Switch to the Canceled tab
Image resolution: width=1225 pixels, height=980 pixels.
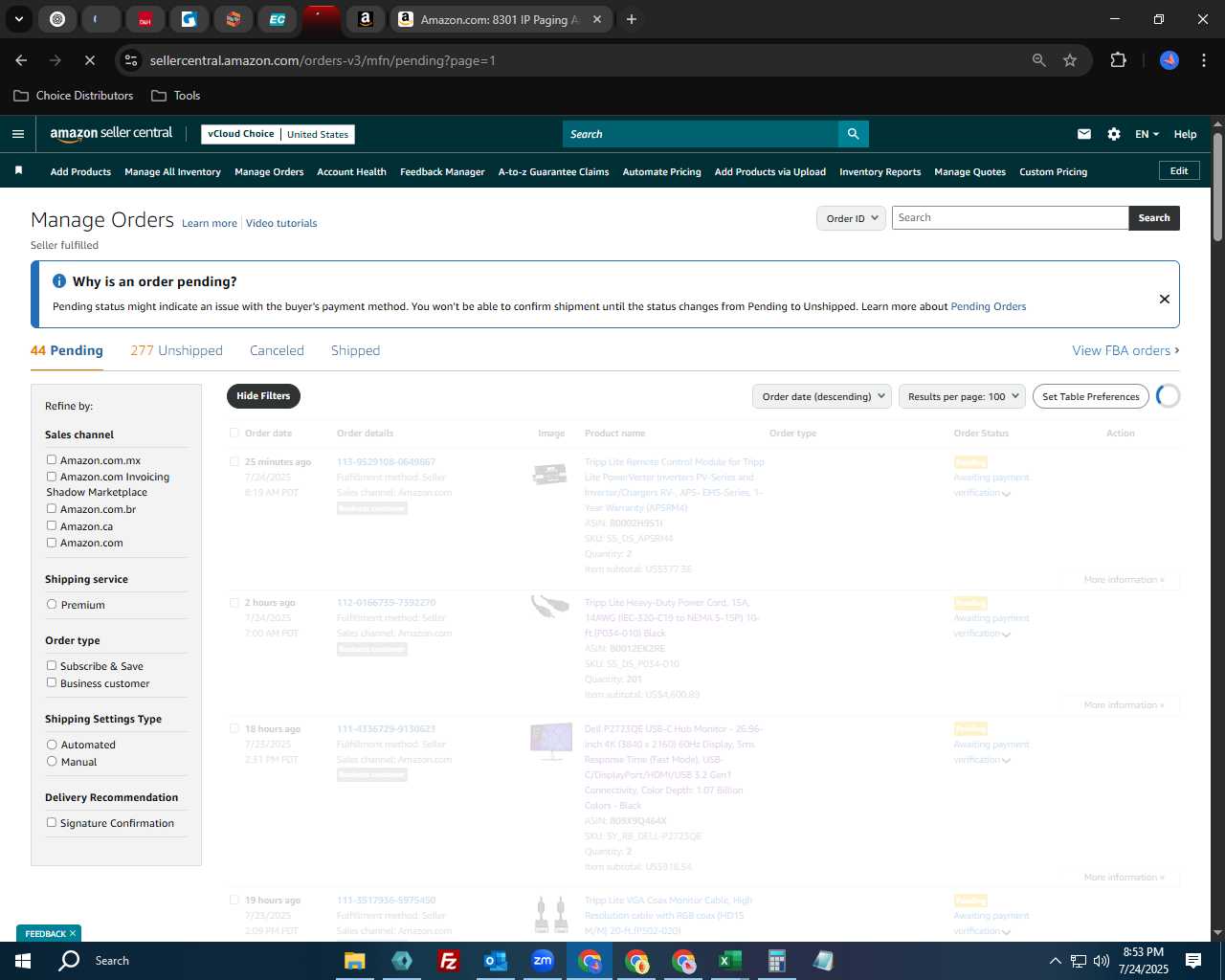pos(277,350)
